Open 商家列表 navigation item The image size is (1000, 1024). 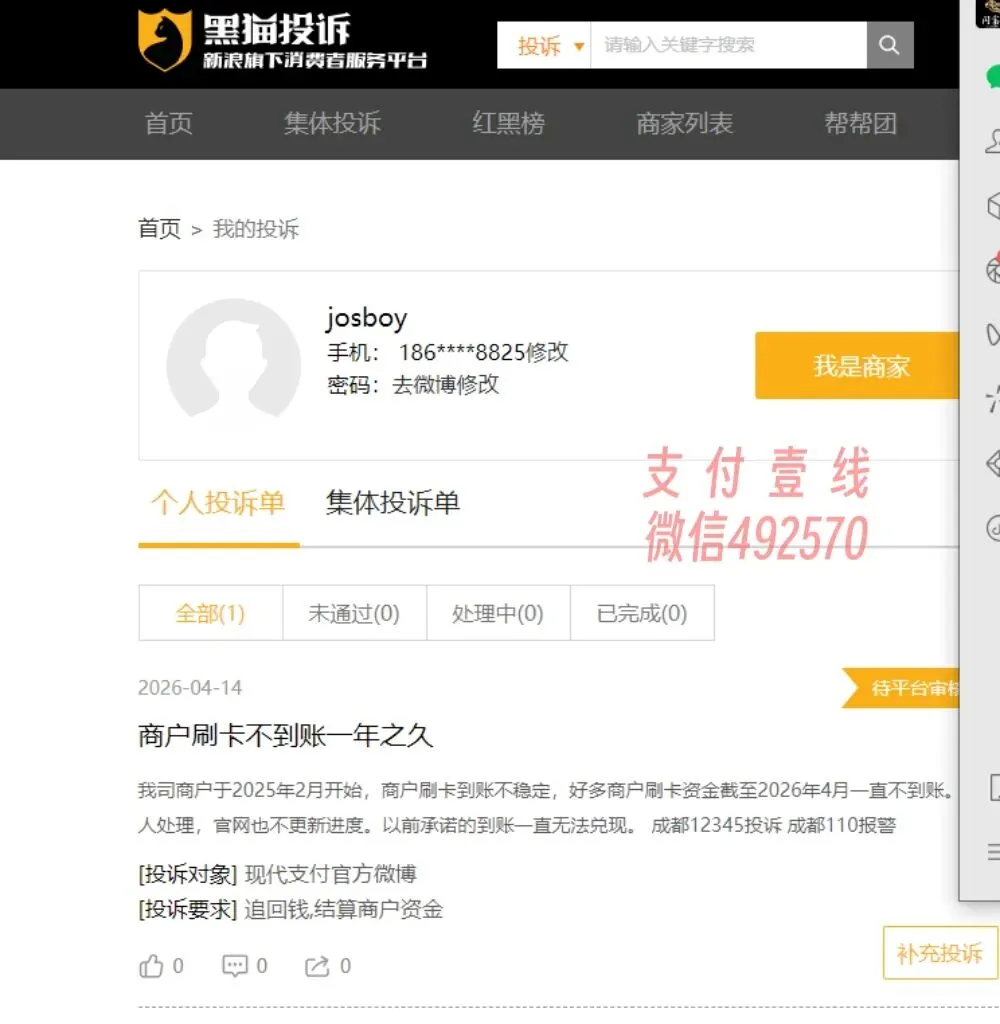tap(685, 123)
